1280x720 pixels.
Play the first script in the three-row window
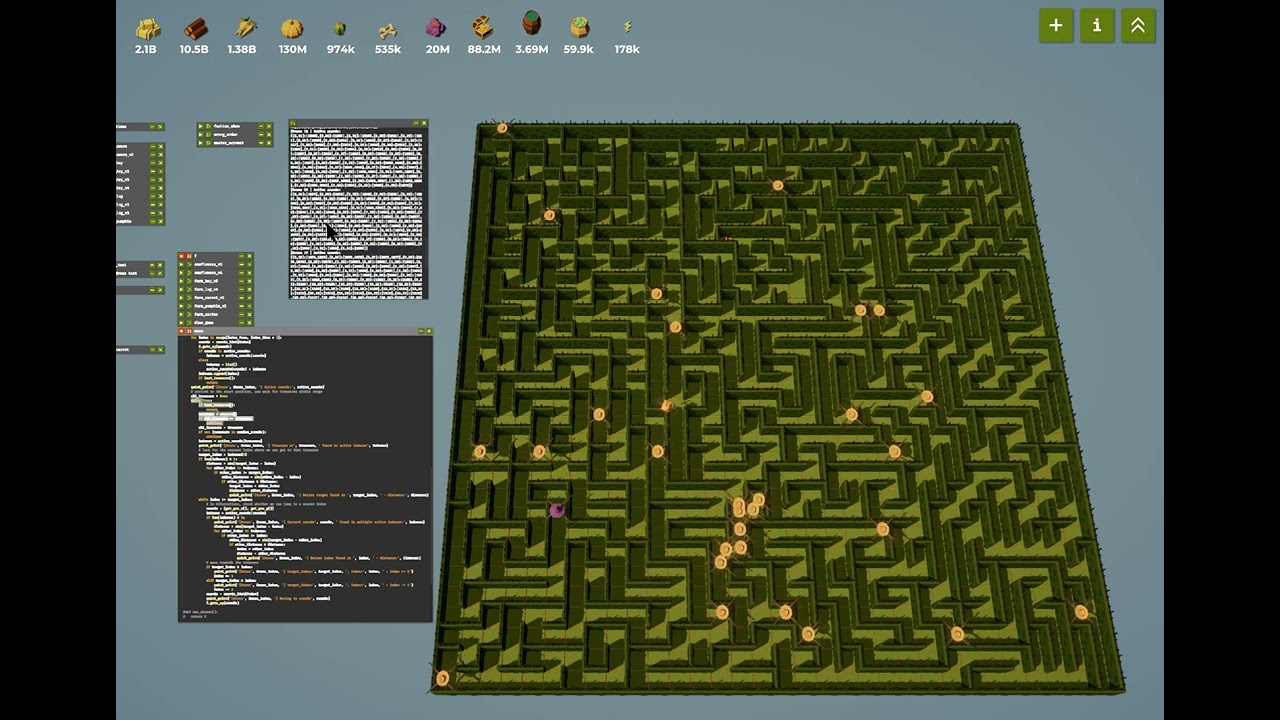[x=201, y=126]
